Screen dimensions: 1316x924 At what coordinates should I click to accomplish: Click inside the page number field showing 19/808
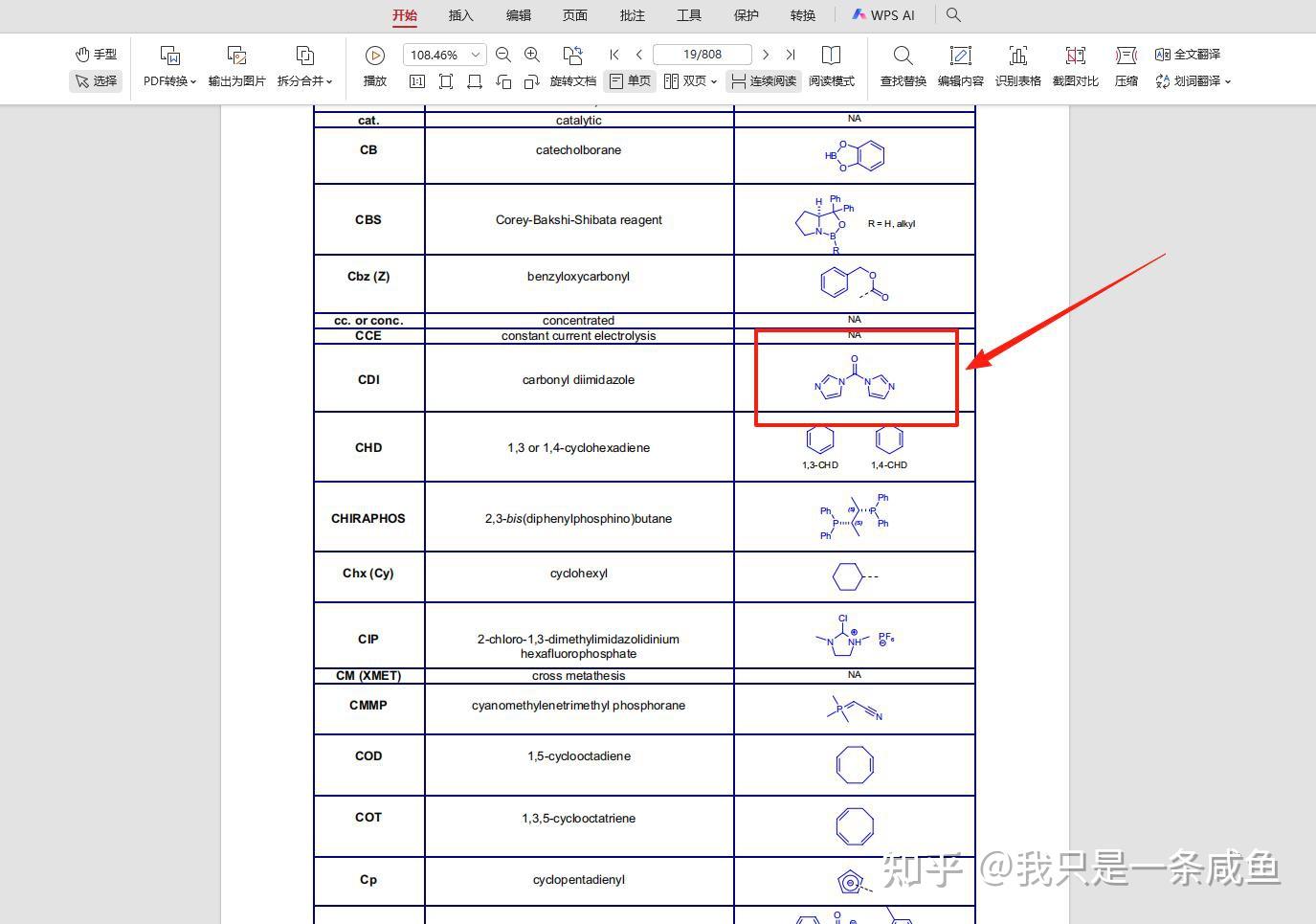pos(702,54)
